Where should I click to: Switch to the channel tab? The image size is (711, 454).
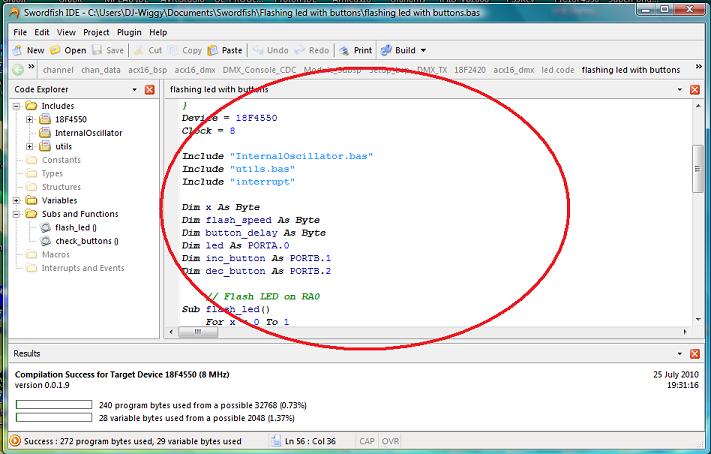pyautogui.click(x=58, y=70)
